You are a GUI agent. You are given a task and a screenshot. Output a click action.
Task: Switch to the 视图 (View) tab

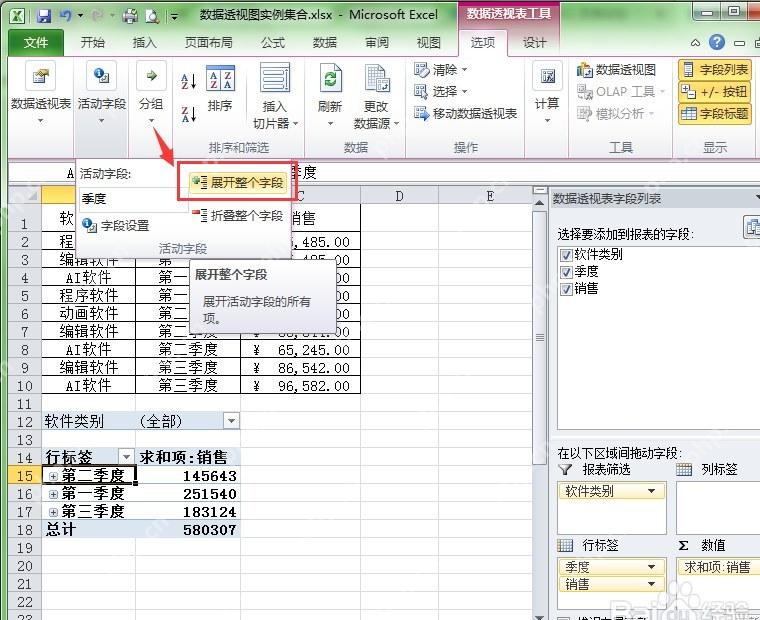click(x=428, y=43)
